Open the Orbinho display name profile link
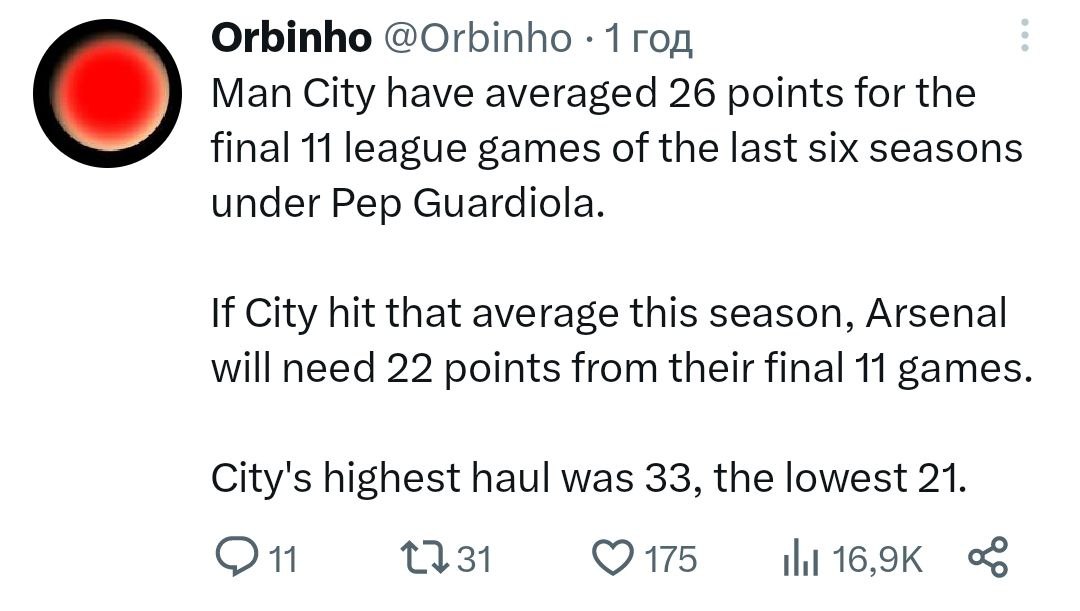This screenshot has width=1080, height=611. click(290, 39)
